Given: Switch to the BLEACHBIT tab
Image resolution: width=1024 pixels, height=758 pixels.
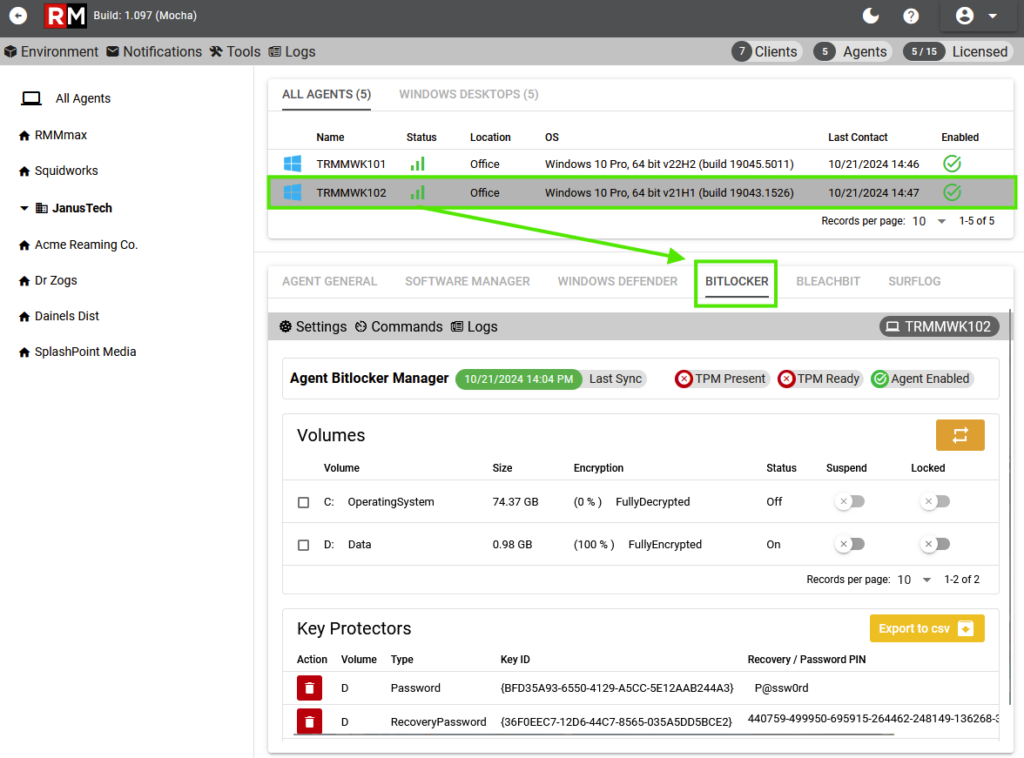Looking at the screenshot, I should tap(828, 281).
